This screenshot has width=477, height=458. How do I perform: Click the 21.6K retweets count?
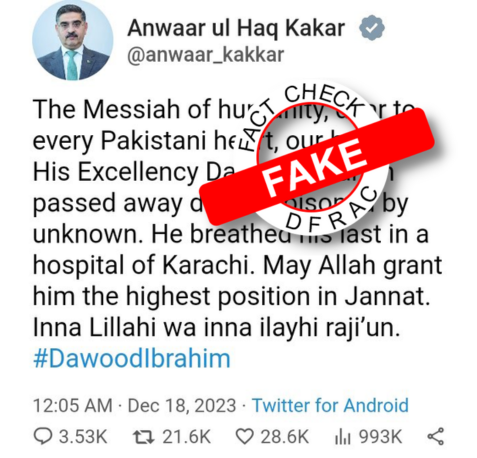coord(187,437)
